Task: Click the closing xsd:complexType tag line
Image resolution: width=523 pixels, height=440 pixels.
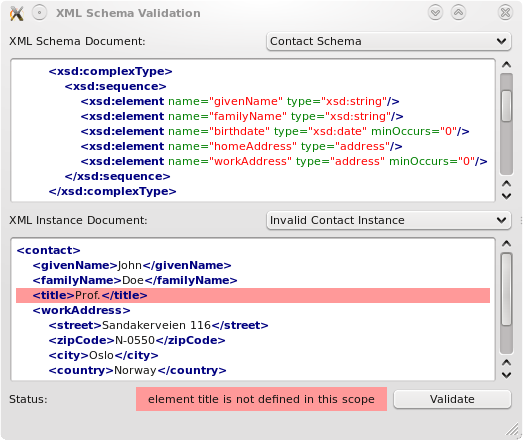Action: pos(112,191)
